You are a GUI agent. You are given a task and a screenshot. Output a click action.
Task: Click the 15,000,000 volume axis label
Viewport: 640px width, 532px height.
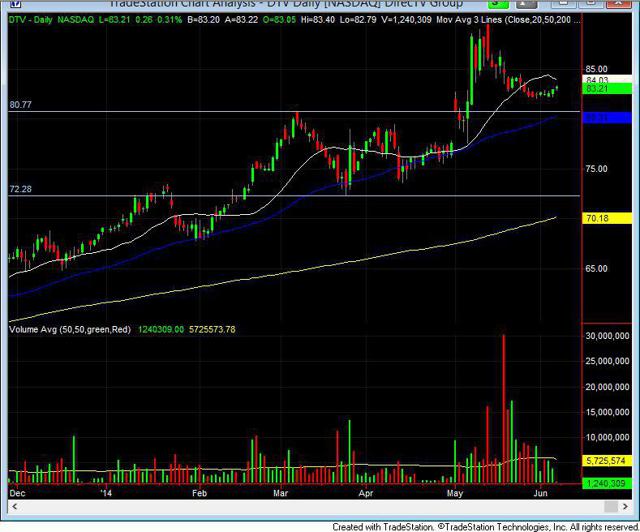click(x=607, y=412)
